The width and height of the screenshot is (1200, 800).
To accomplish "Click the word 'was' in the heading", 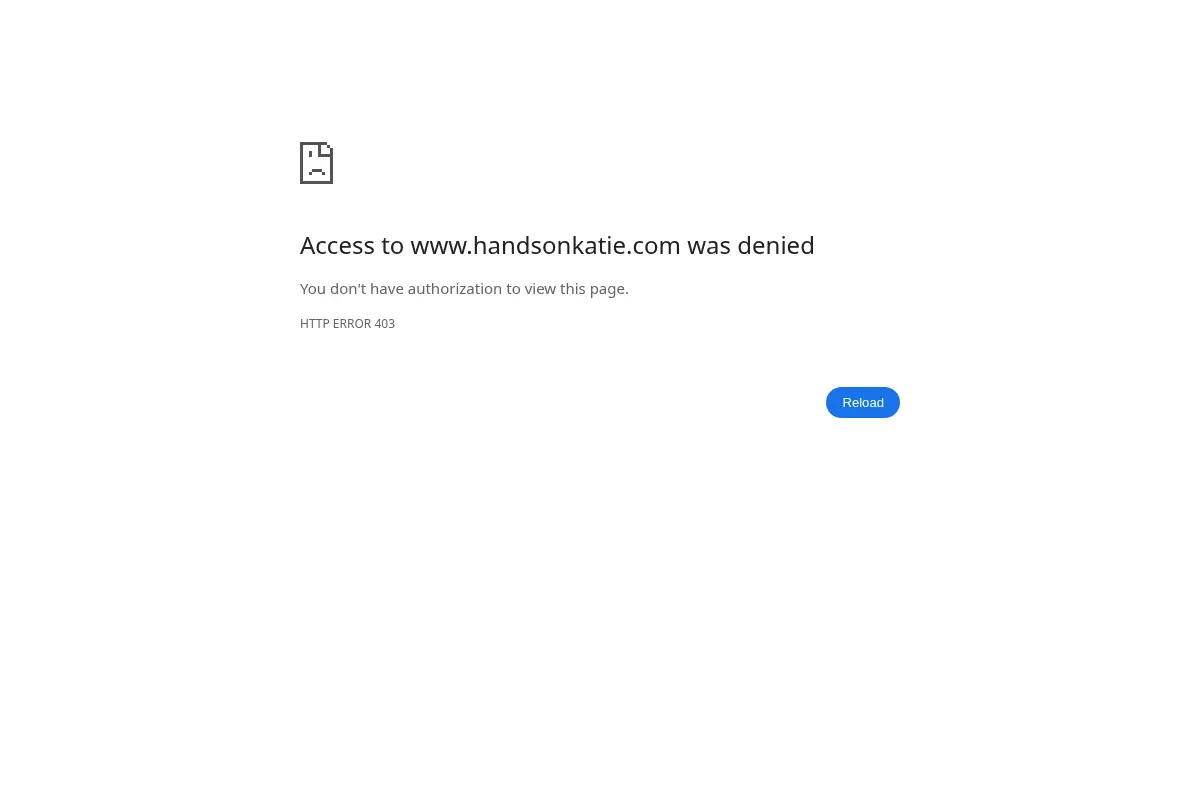I will click(709, 245).
